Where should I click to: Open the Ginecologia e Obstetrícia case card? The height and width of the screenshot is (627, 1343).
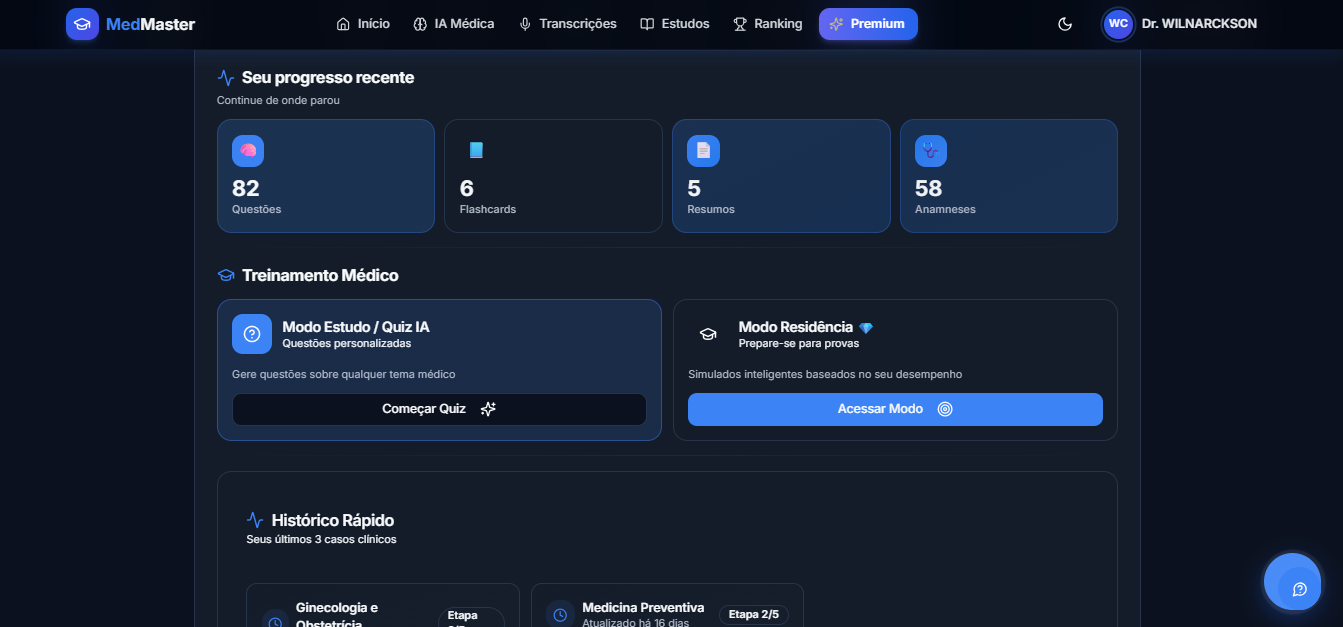(382, 608)
